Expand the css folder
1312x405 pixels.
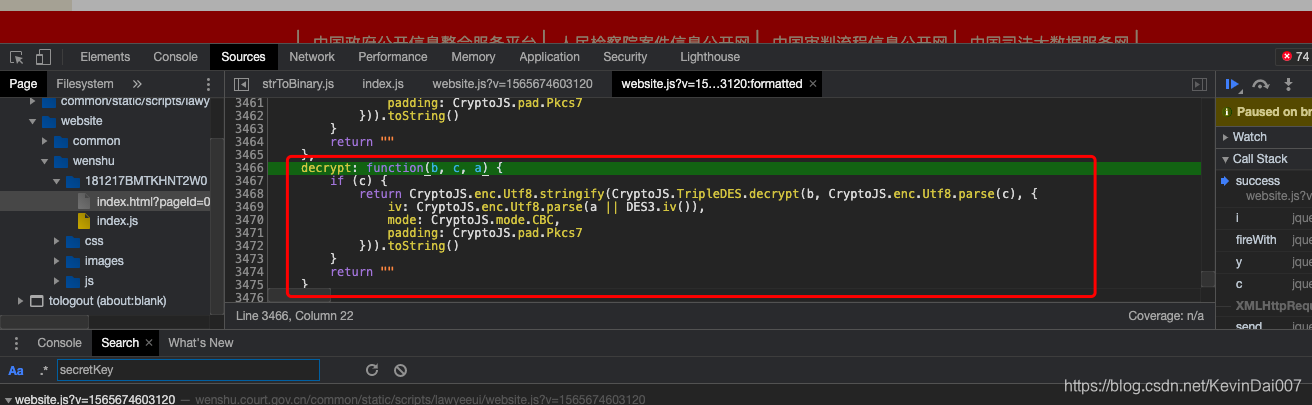[x=59, y=241]
